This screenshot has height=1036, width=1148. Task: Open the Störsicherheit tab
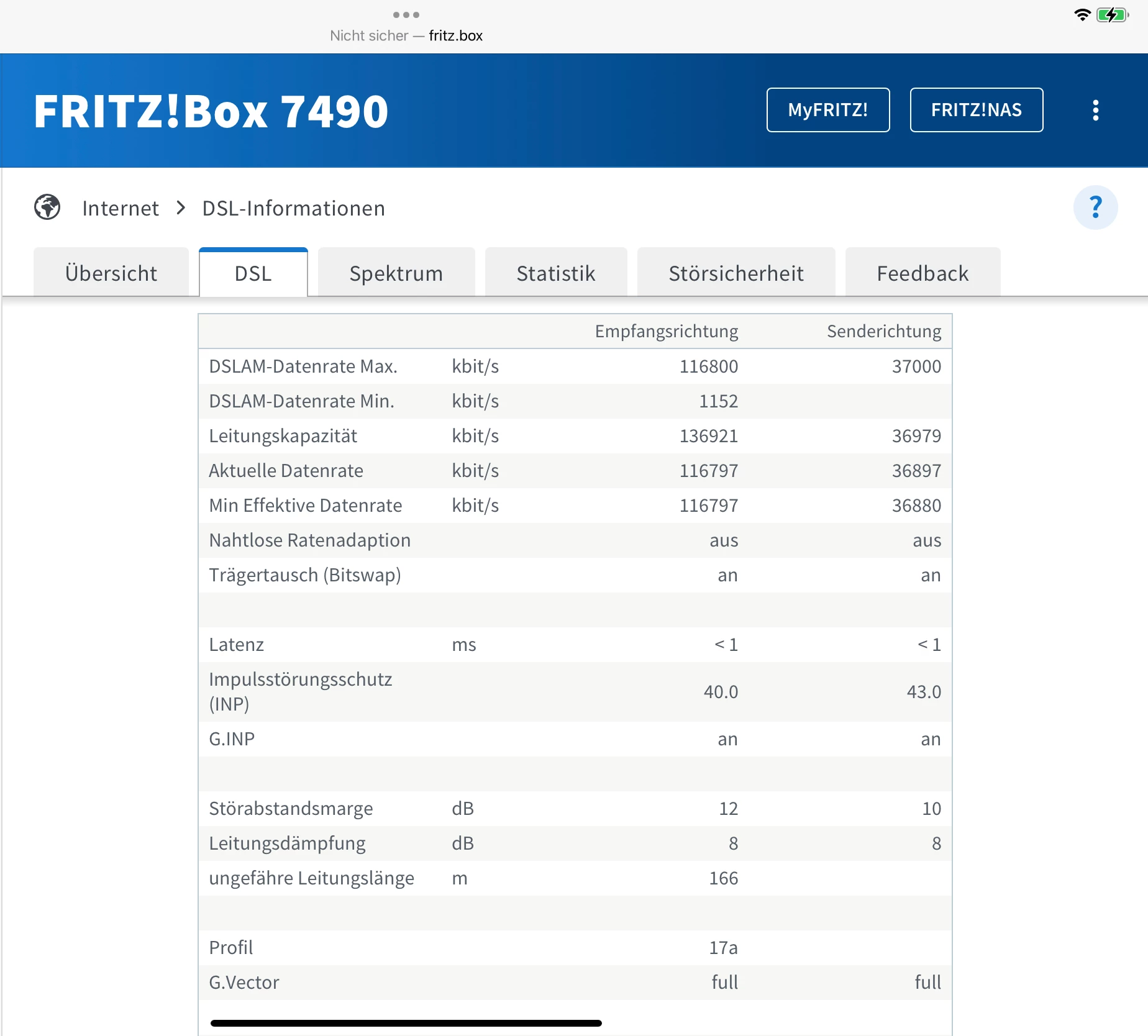pyautogui.click(x=736, y=273)
